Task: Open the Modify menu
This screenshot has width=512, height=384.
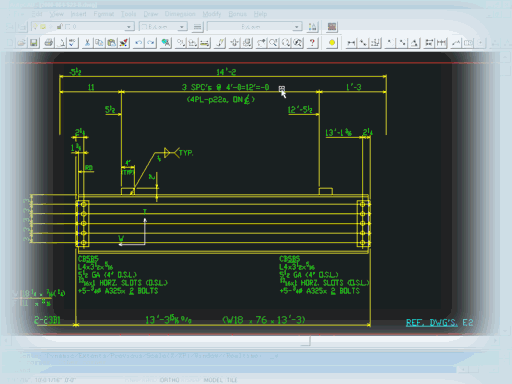Action: (x=212, y=14)
